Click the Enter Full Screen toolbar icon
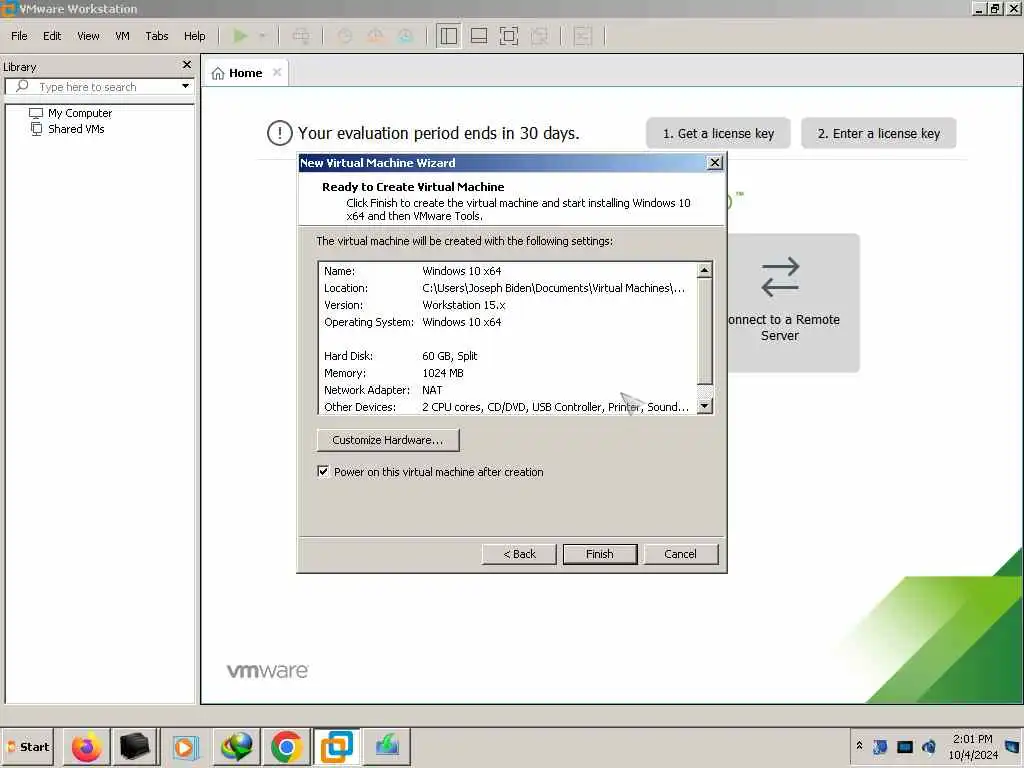The width and height of the screenshot is (1024, 768). click(x=509, y=36)
